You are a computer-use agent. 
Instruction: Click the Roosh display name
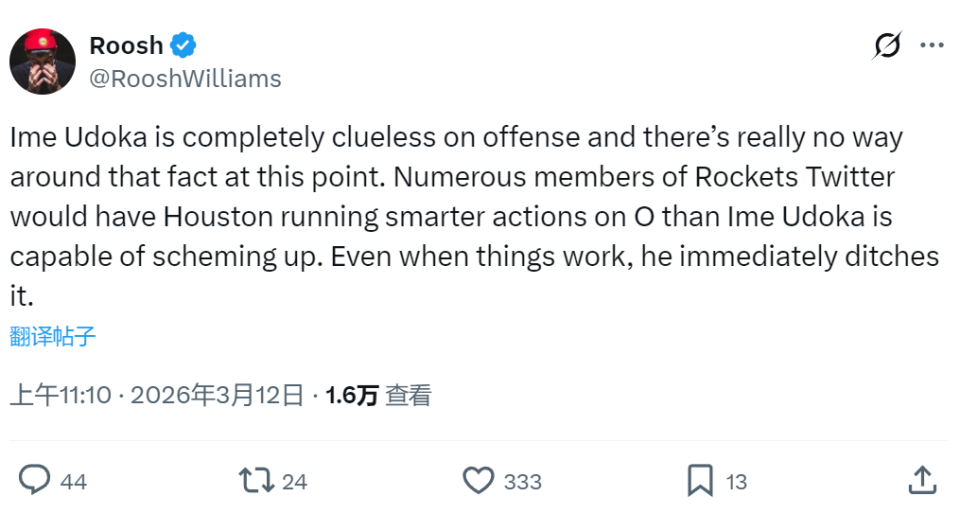[x=126, y=45]
